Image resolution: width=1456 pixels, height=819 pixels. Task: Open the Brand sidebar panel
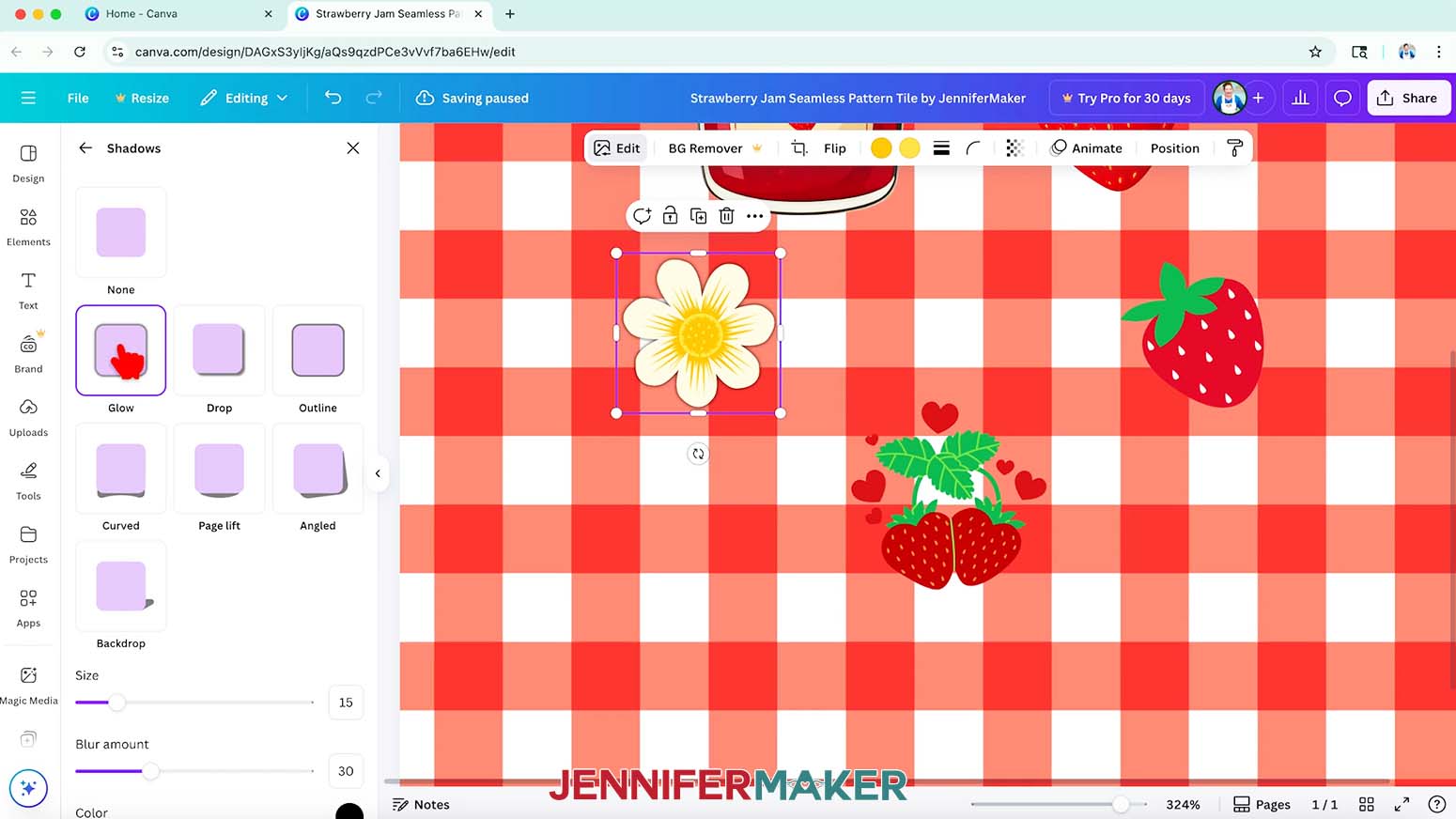pos(28,354)
